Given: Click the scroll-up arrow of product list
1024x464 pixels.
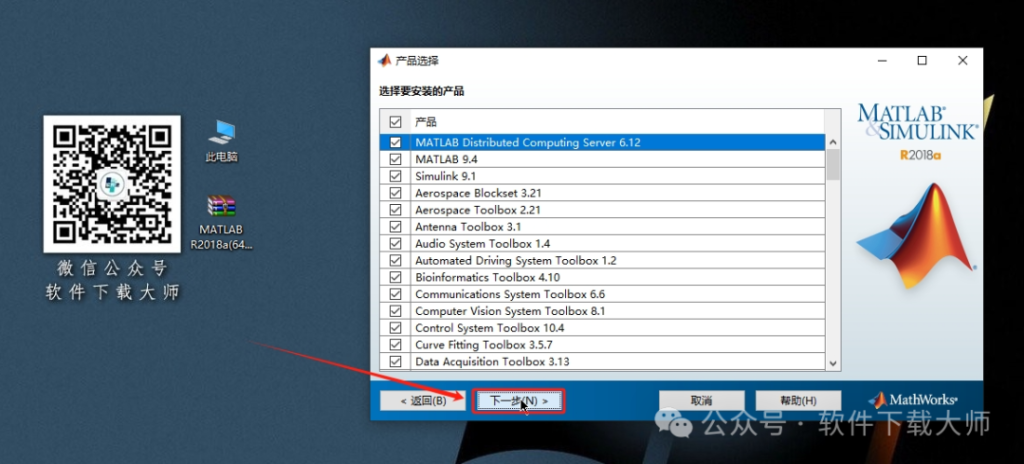Looking at the screenshot, I should (x=833, y=142).
